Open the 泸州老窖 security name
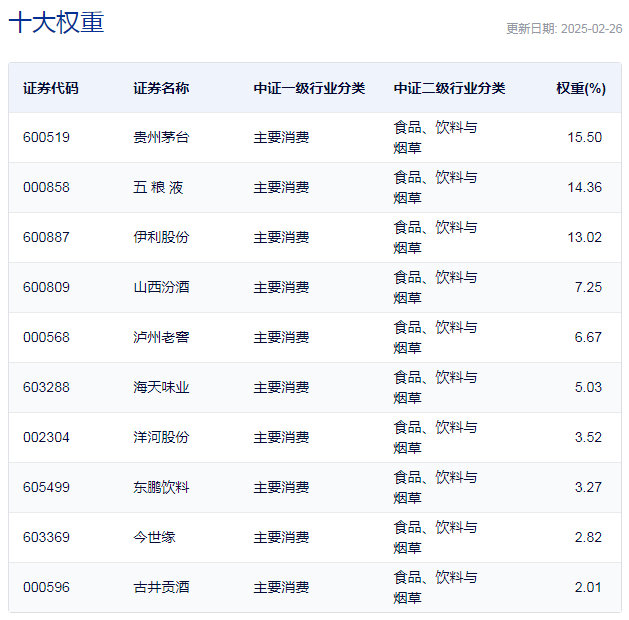The height and width of the screenshot is (620, 629). point(161,337)
